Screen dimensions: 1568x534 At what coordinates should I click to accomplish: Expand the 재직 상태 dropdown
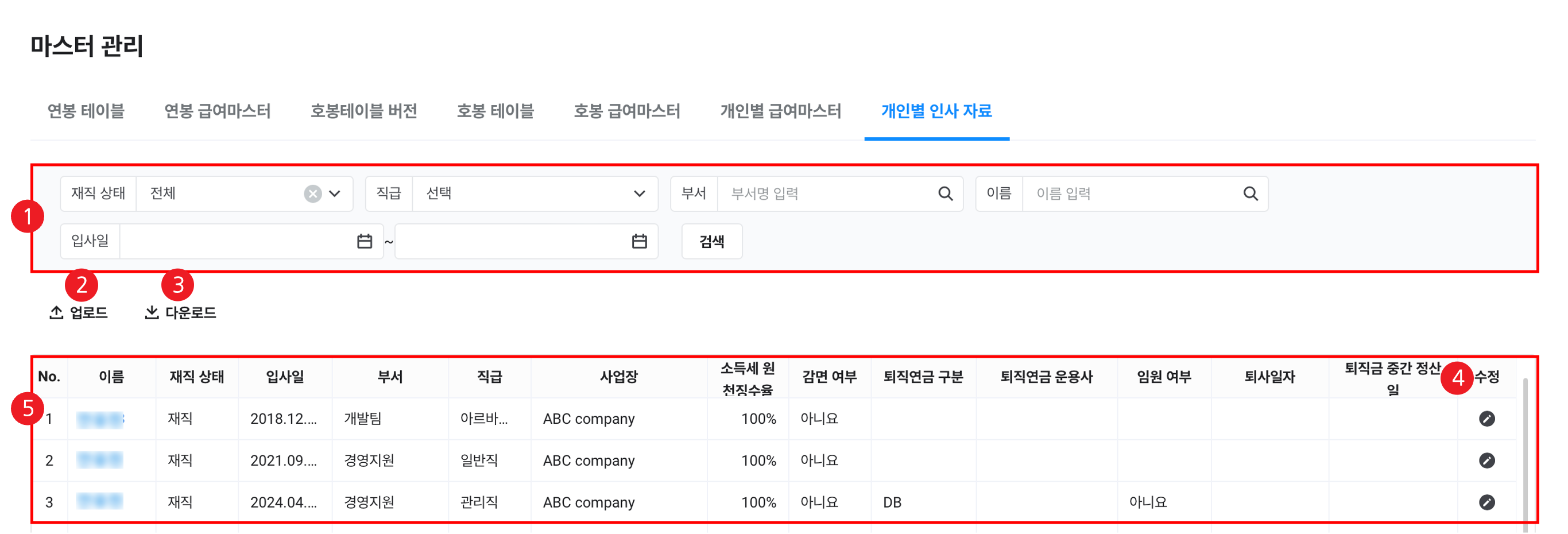tap(335, 194)
